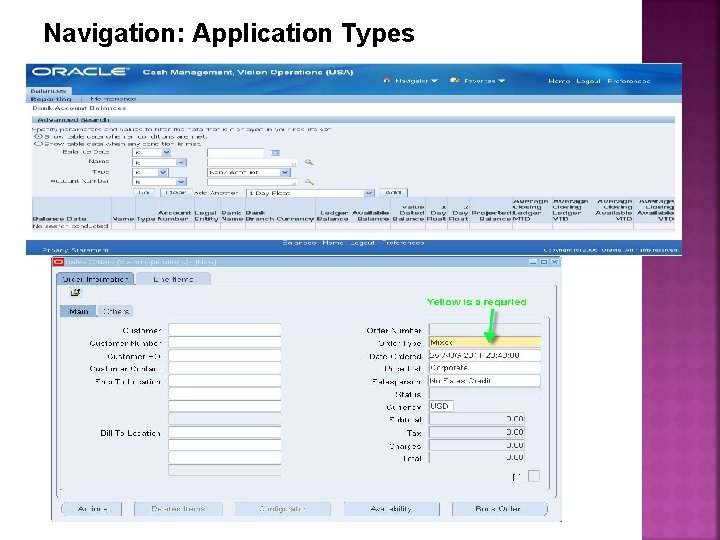Click the Home link in the footer
Screen dimensions: 720x540
[x=332, y=242]
